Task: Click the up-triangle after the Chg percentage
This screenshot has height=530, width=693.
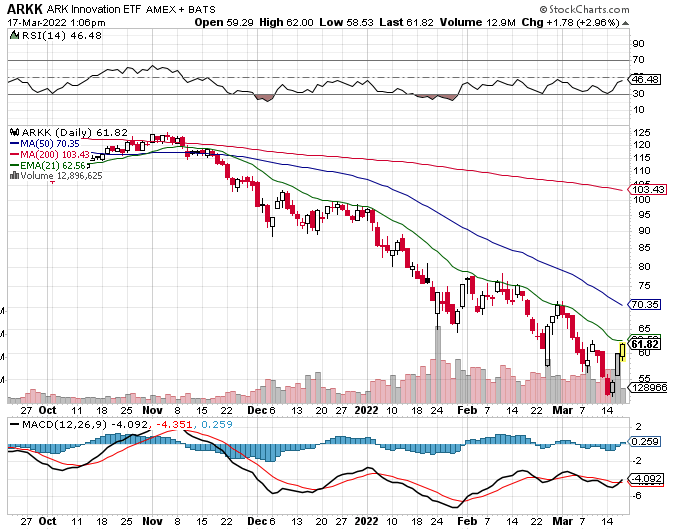Action: coord(625,23)
